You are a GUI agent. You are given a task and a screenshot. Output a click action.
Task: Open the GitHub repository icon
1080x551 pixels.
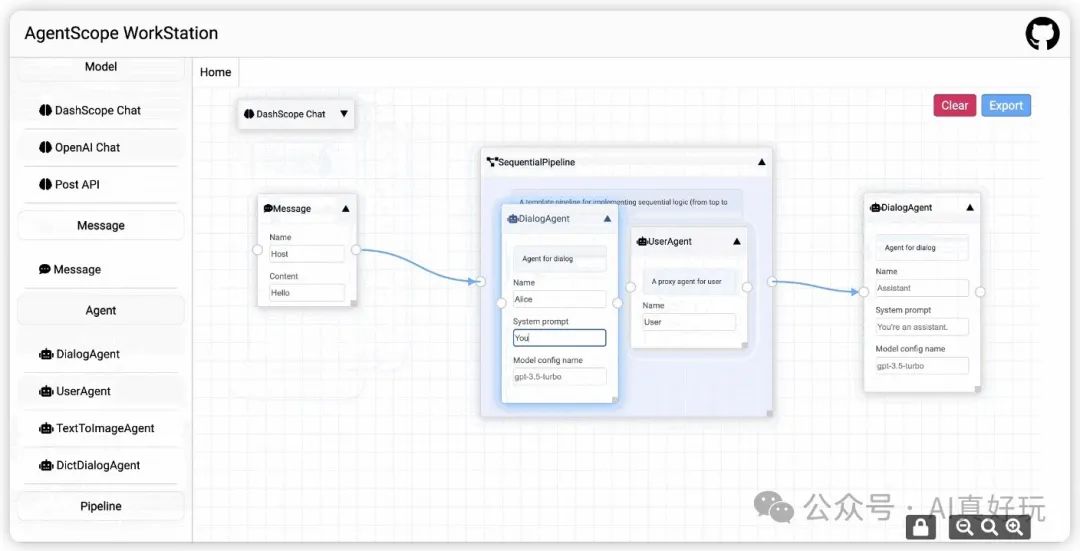[x=1042, y=34]
